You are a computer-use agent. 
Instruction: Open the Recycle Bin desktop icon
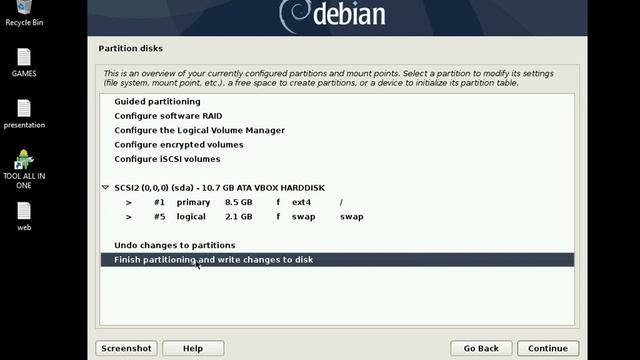(x=24, y=12)
